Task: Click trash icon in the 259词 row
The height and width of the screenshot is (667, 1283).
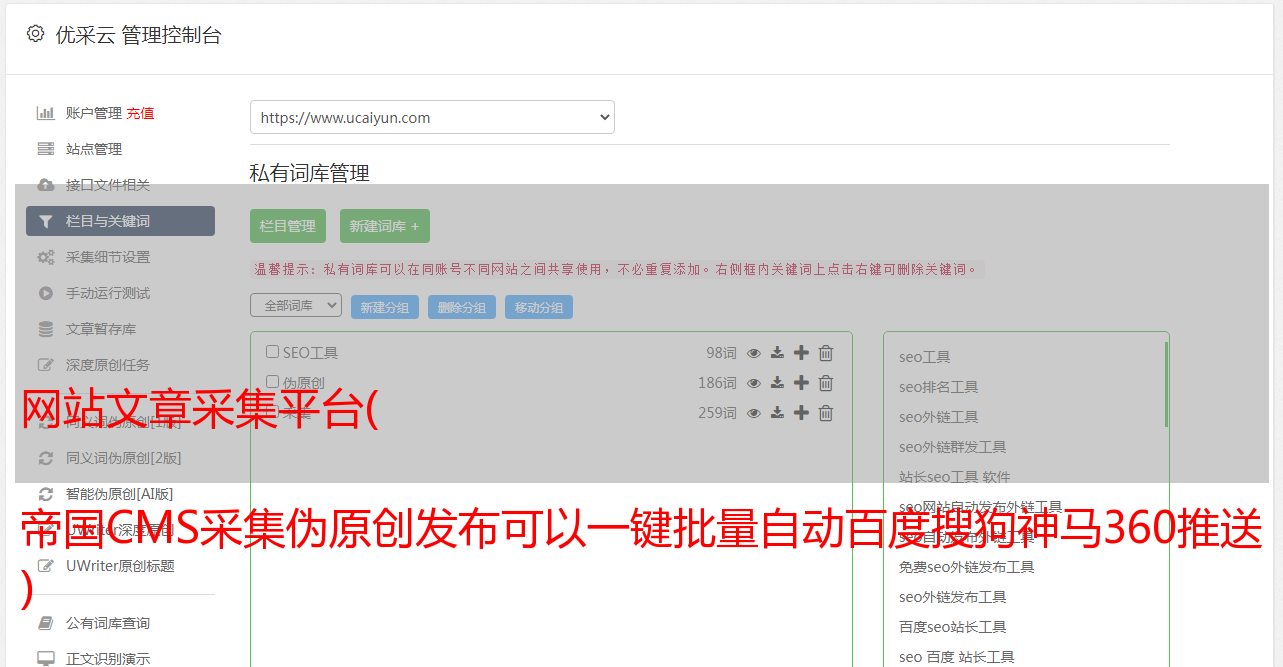Action: pos(826,413)
